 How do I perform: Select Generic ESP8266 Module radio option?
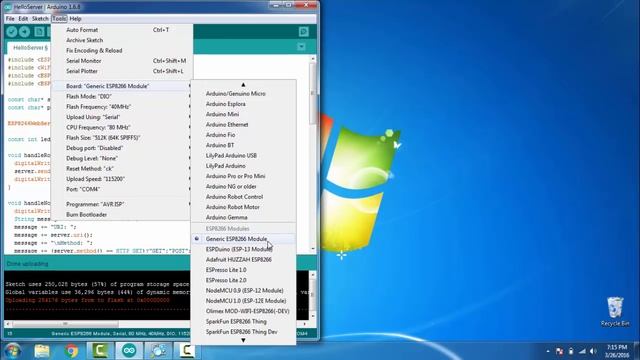pos(243,239)
